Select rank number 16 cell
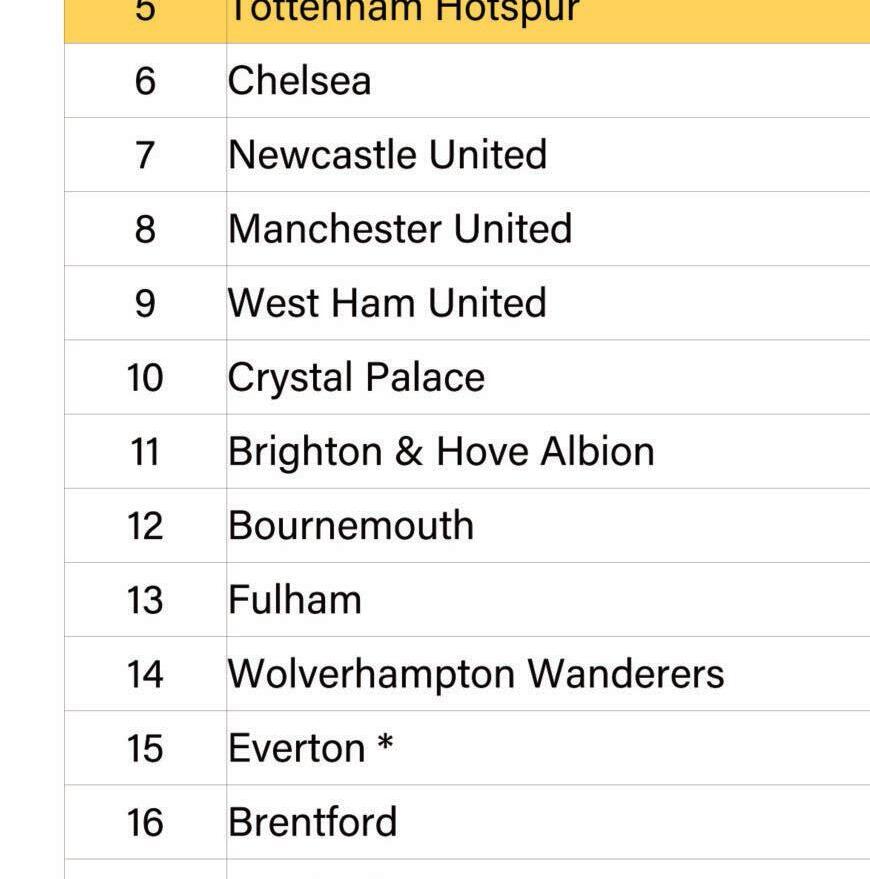This screenshot has height=879, width=870. [145, 822]
